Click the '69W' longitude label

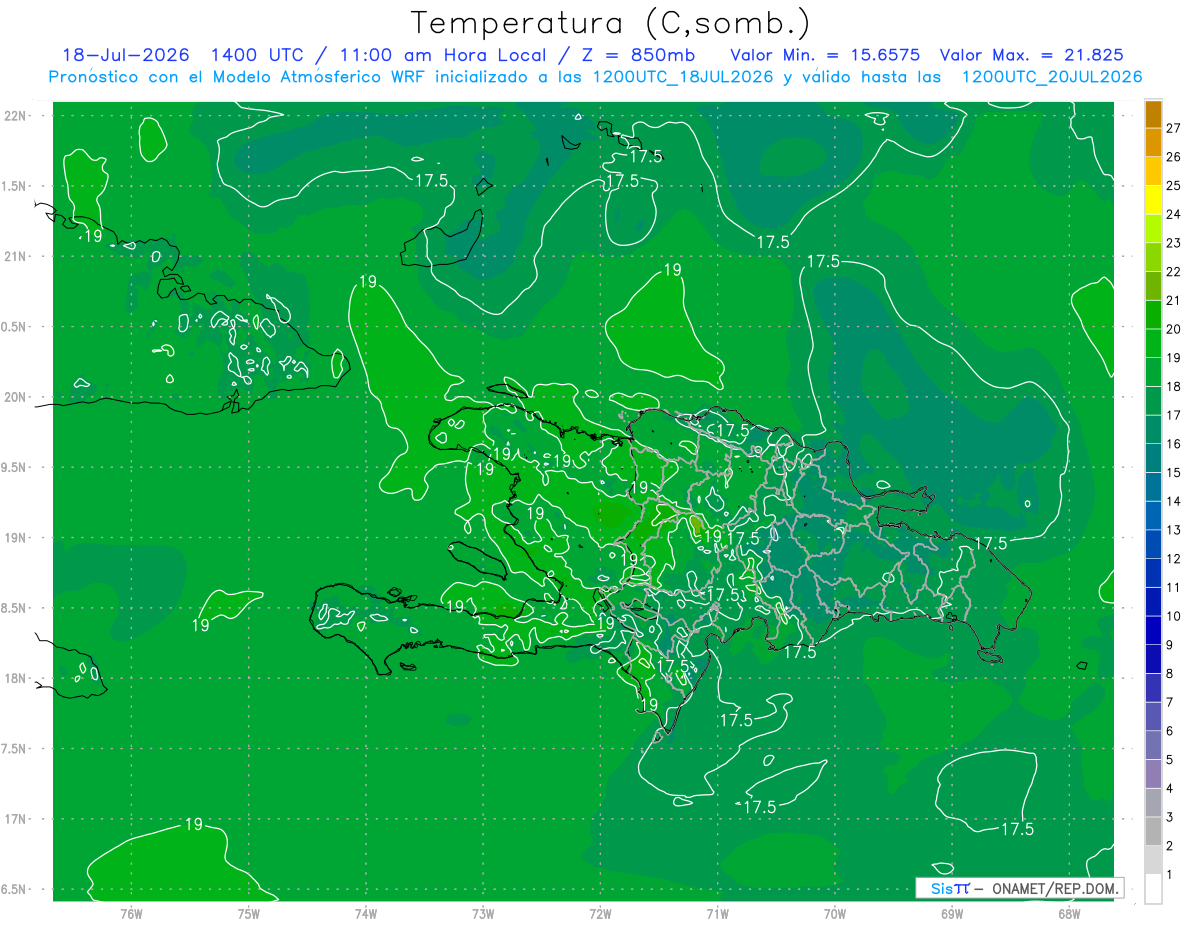coord(952,913)
